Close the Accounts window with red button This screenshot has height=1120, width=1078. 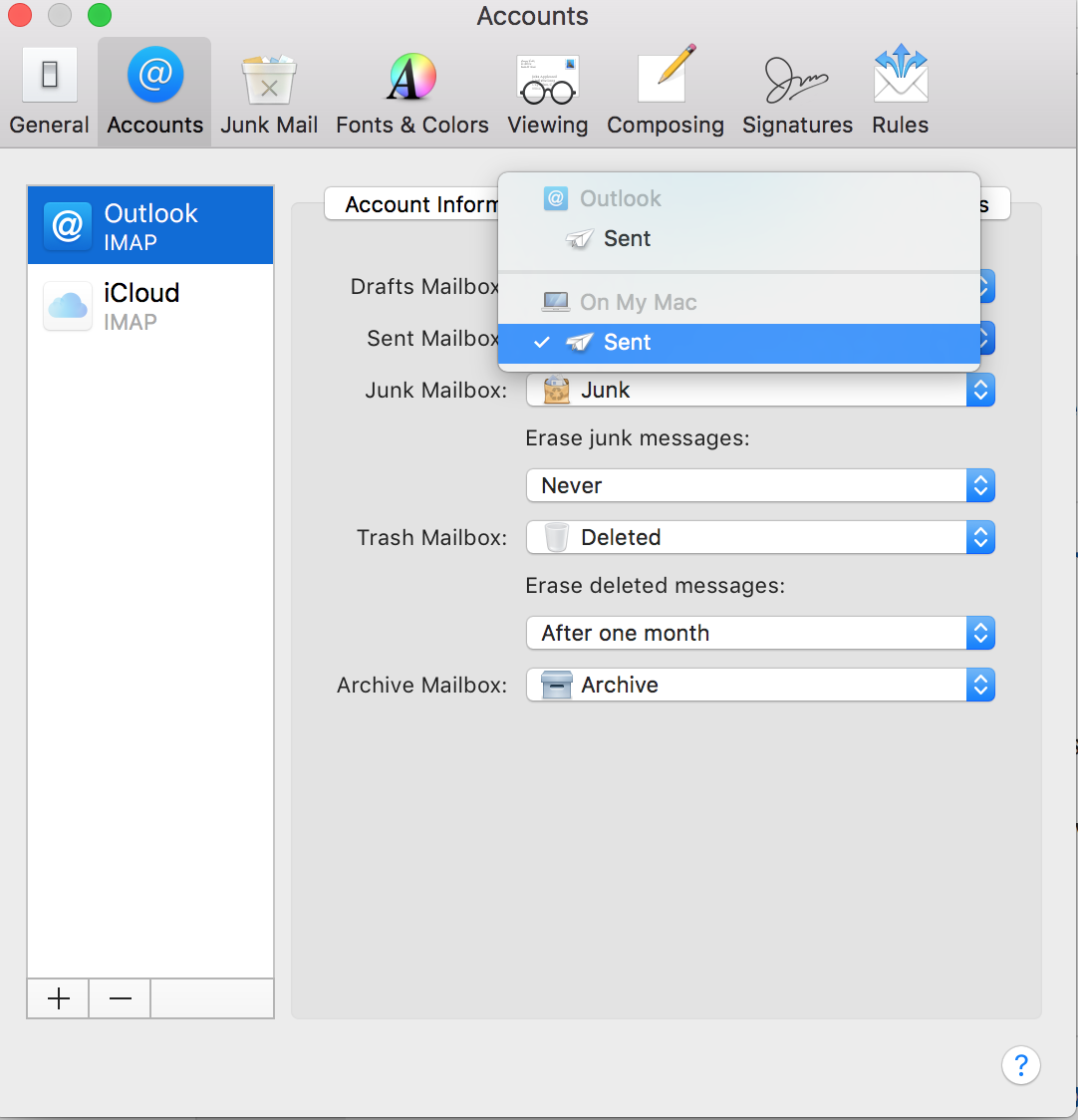19,14
